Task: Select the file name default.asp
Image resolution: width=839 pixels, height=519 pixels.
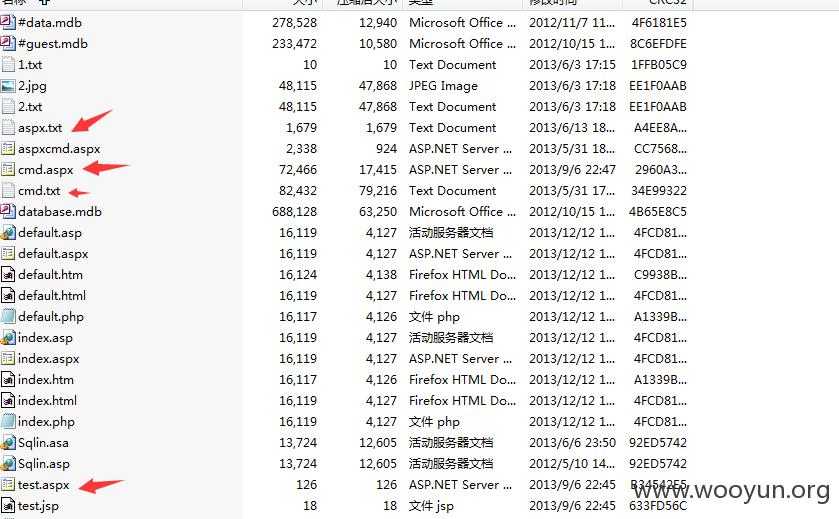Action: [50, 233]
